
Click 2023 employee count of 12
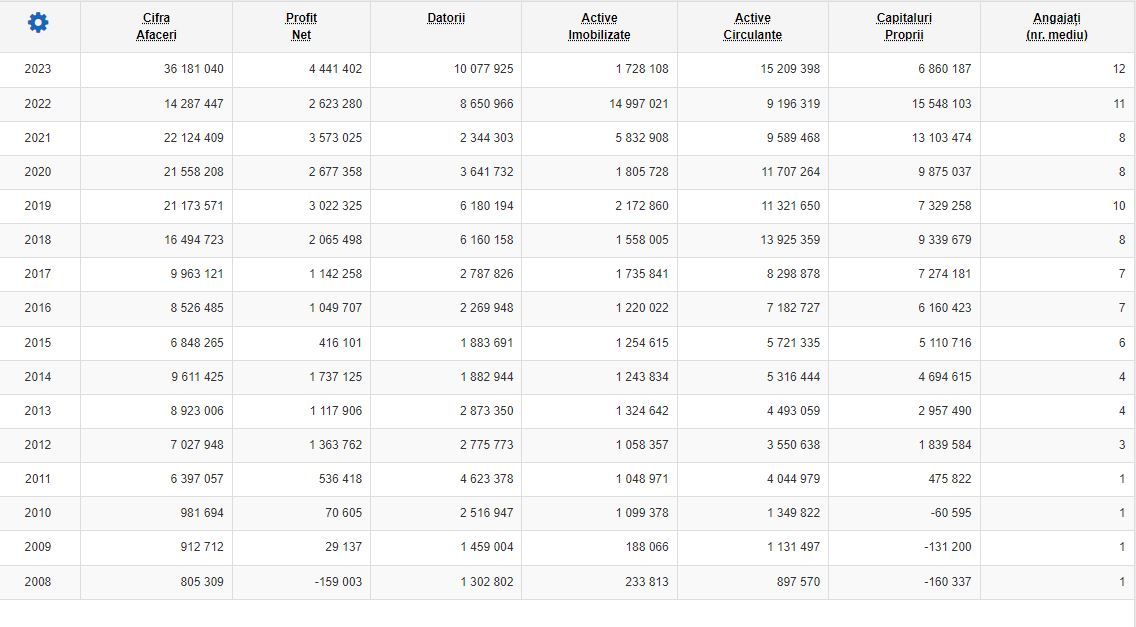[1118, 69]
